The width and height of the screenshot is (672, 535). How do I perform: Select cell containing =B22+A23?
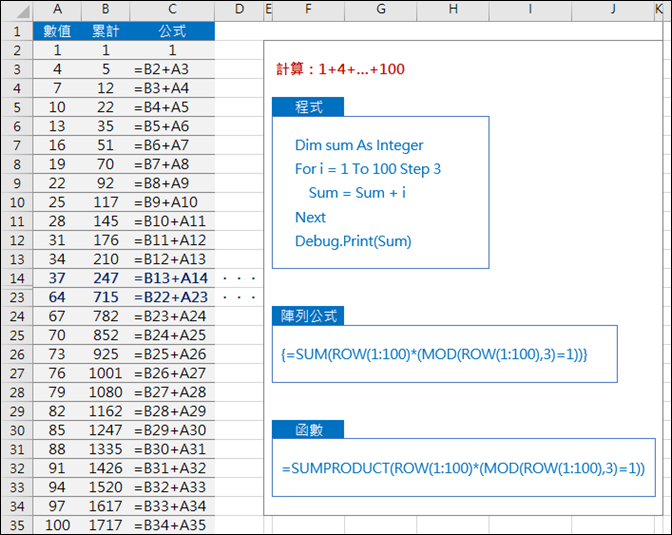[x=172, y=297]
